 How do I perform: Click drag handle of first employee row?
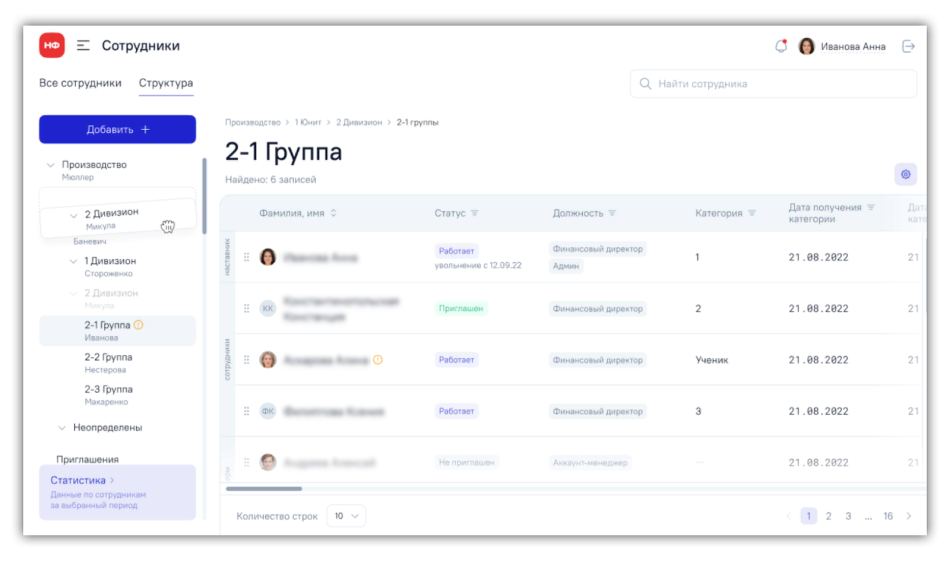247,257
